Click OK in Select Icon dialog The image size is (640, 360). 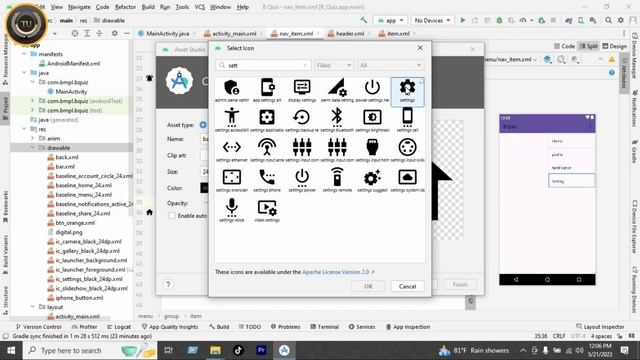point(368,286)
